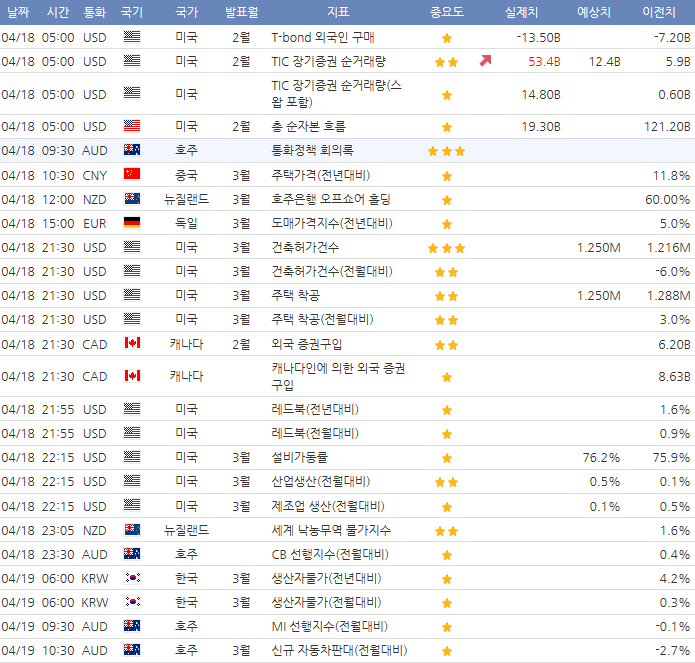Click the US flag in the 총 순자본 흐름 row

coord(132,126)
